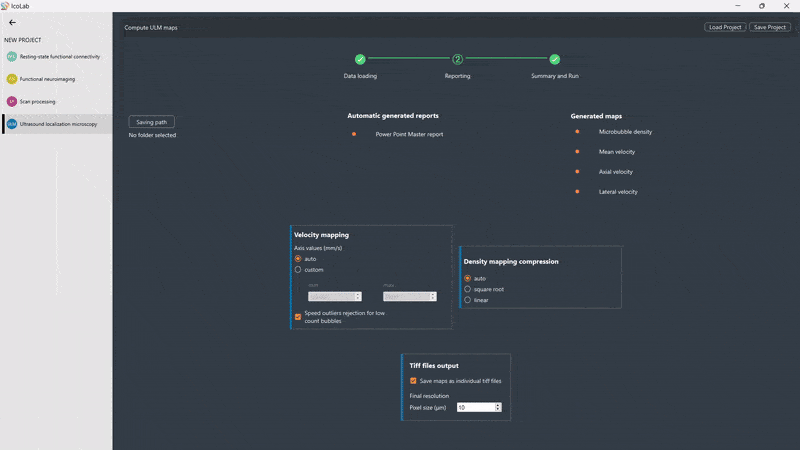The height and width of the screenshot is (450, 800).
Task: Click the Pixel size stepper arrows
Action: click(x=496, y=408)
